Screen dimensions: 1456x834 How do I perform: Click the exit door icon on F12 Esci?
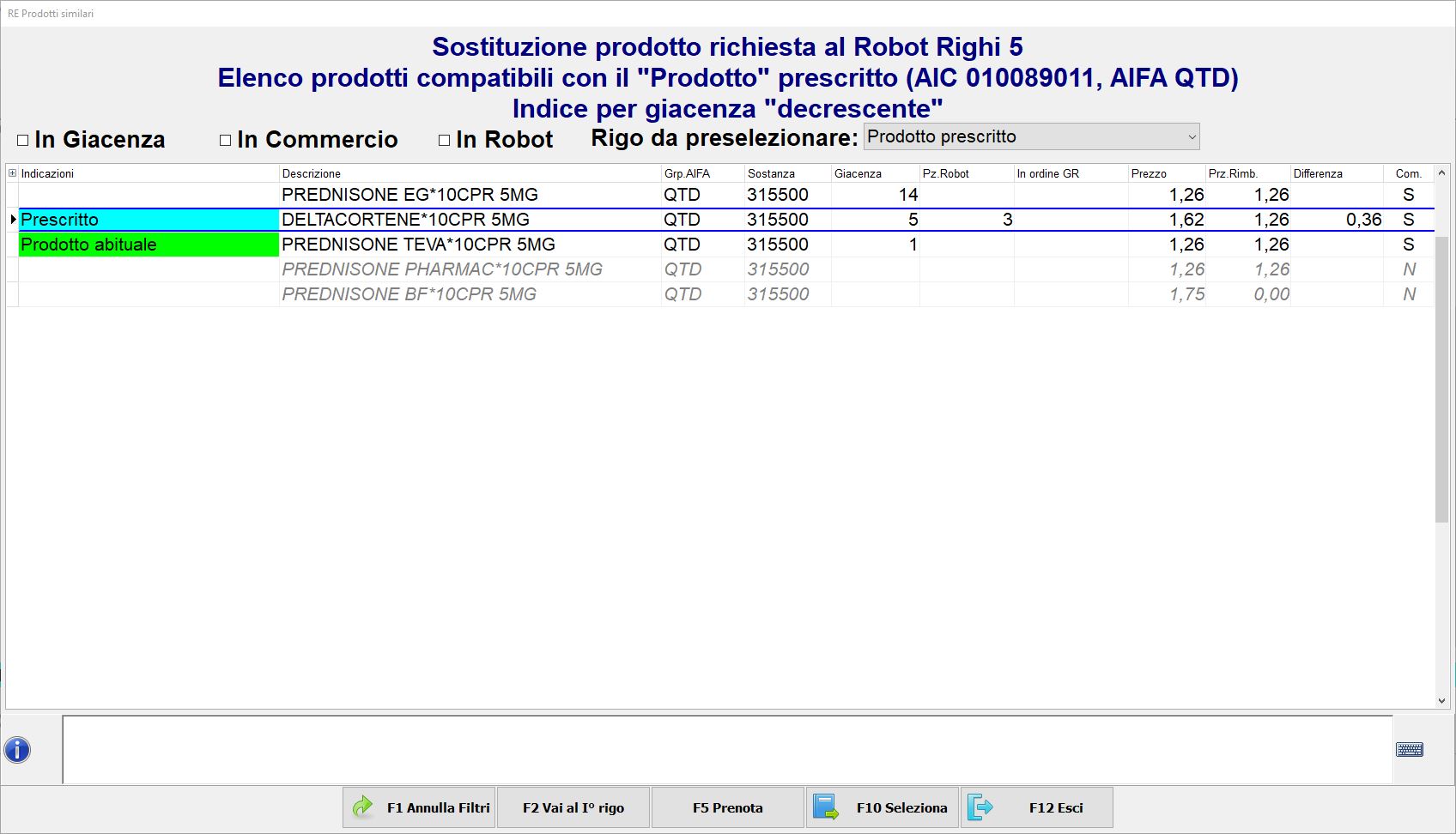tap(980, 807)
